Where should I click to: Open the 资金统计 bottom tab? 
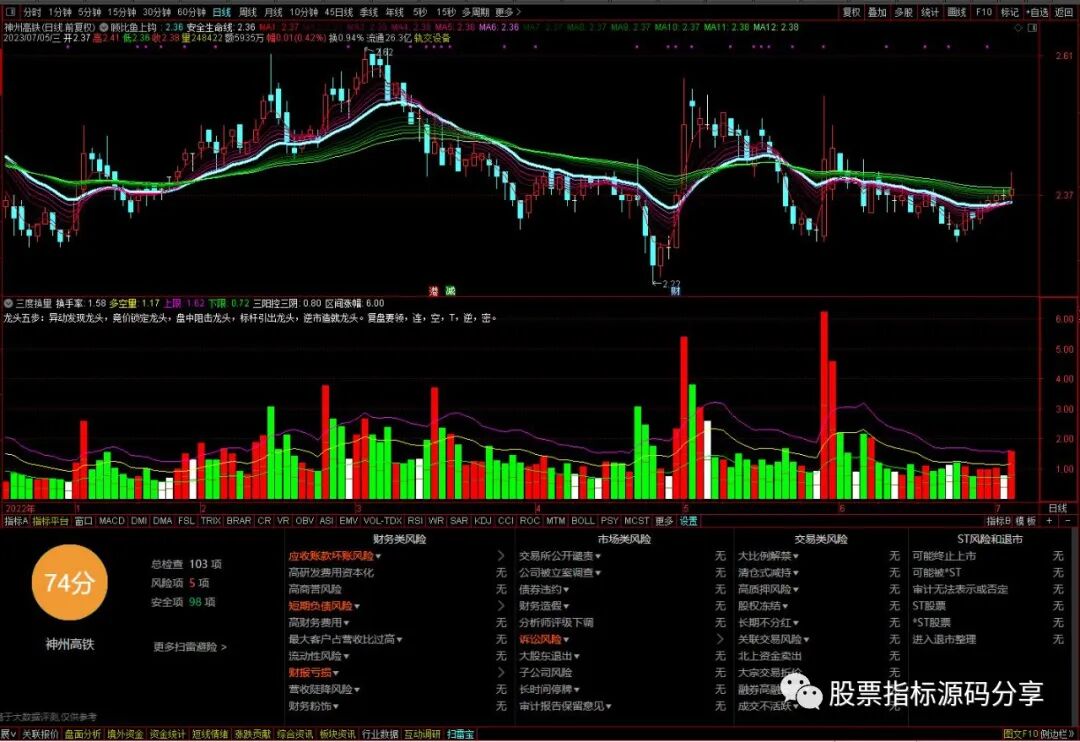[x=167, y=734]
